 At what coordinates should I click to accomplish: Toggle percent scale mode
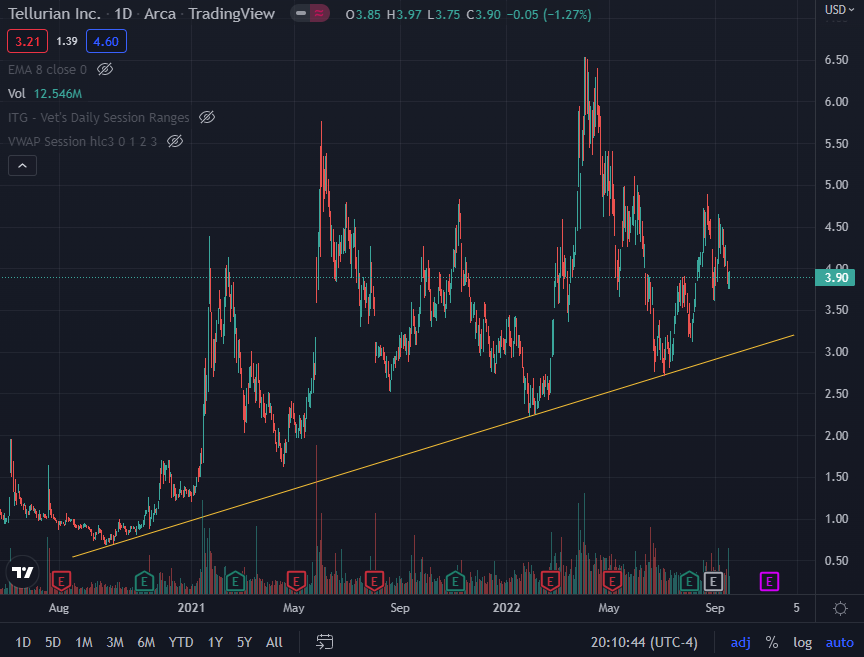771,642
